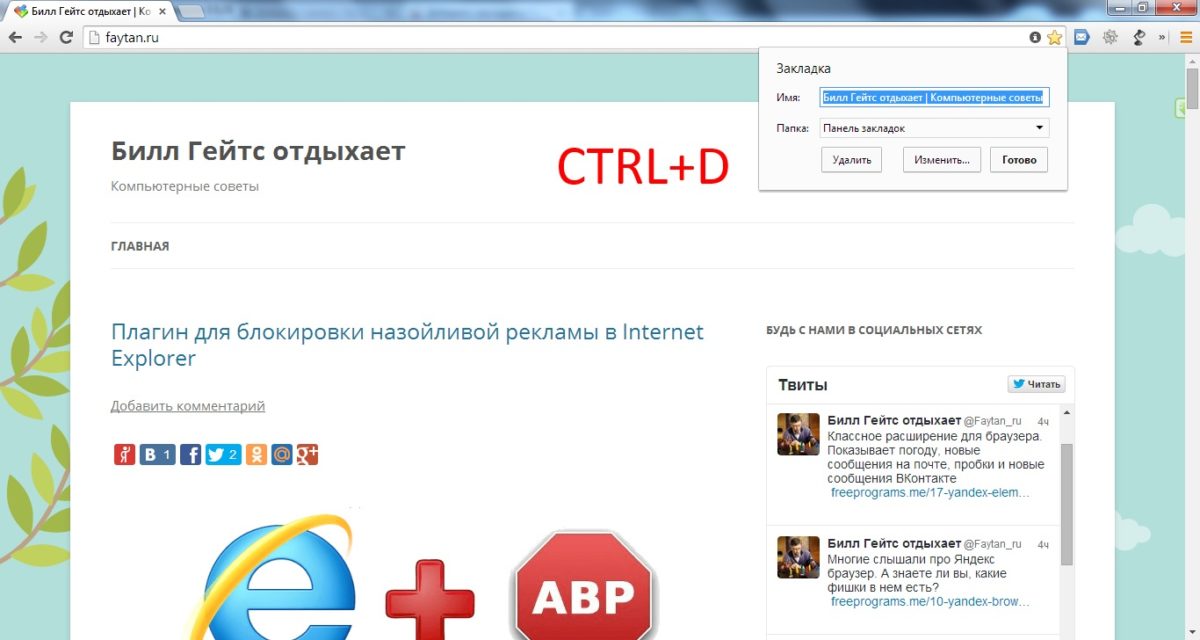Open a new tab with the new-tab button
The height and width of the screenshot is (640, 1200).
(x=191, y=11)
